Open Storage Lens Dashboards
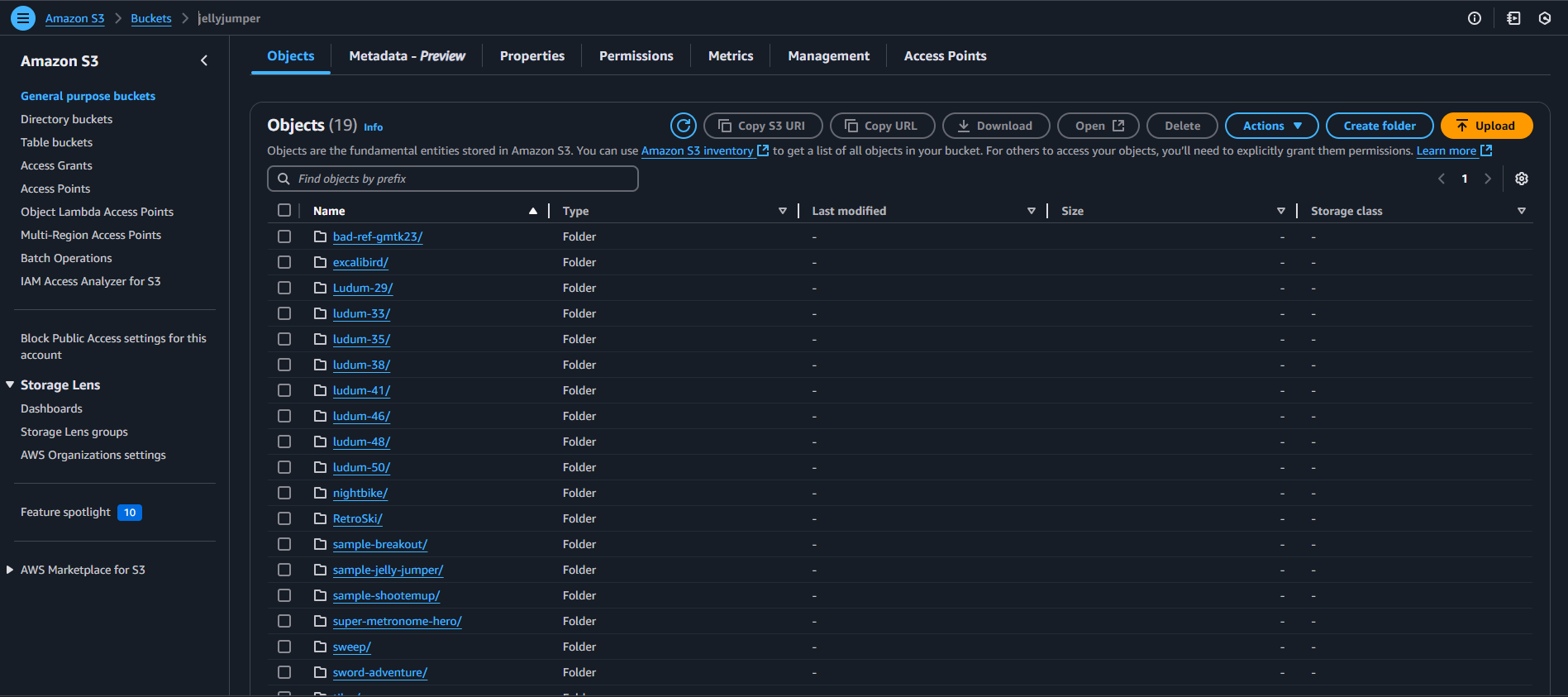 [51, 408]
